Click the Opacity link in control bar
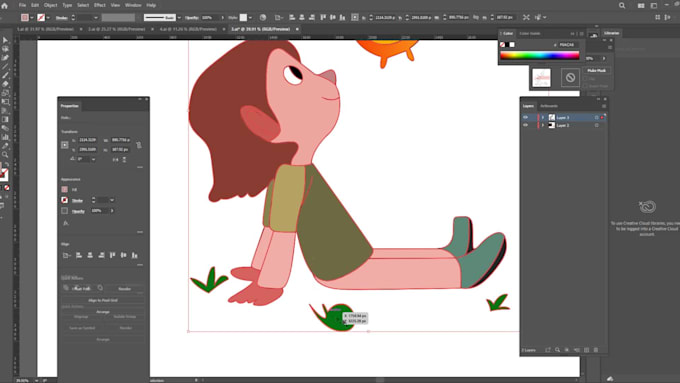 pyautogui.click(x=192, y=18)
